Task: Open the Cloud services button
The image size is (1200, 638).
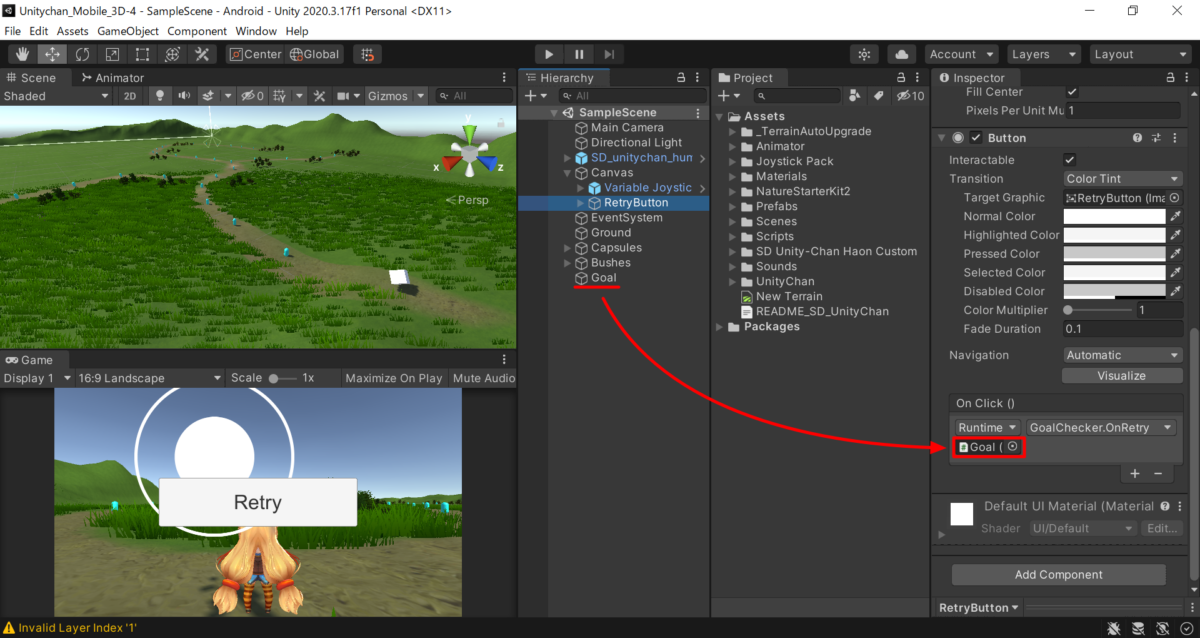Action: coord(902,54)
